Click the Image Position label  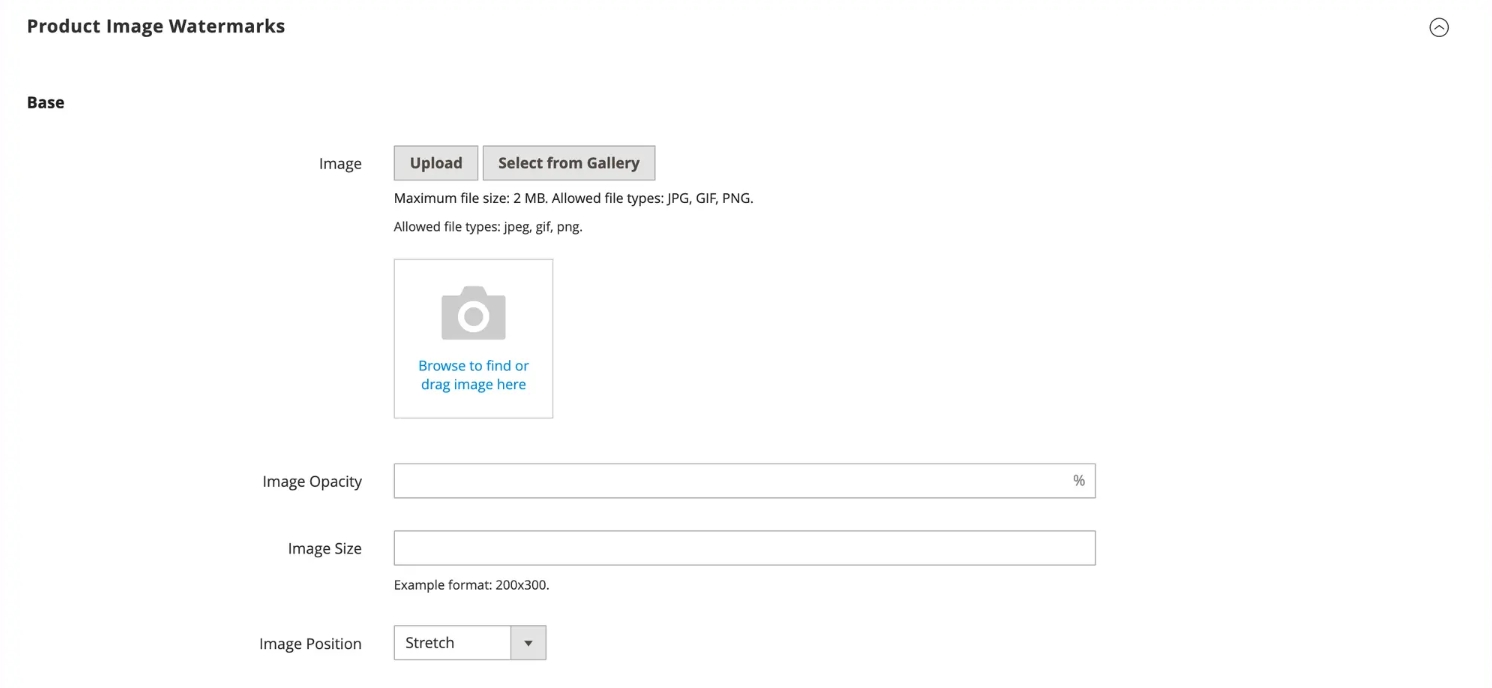click(310, 644)
